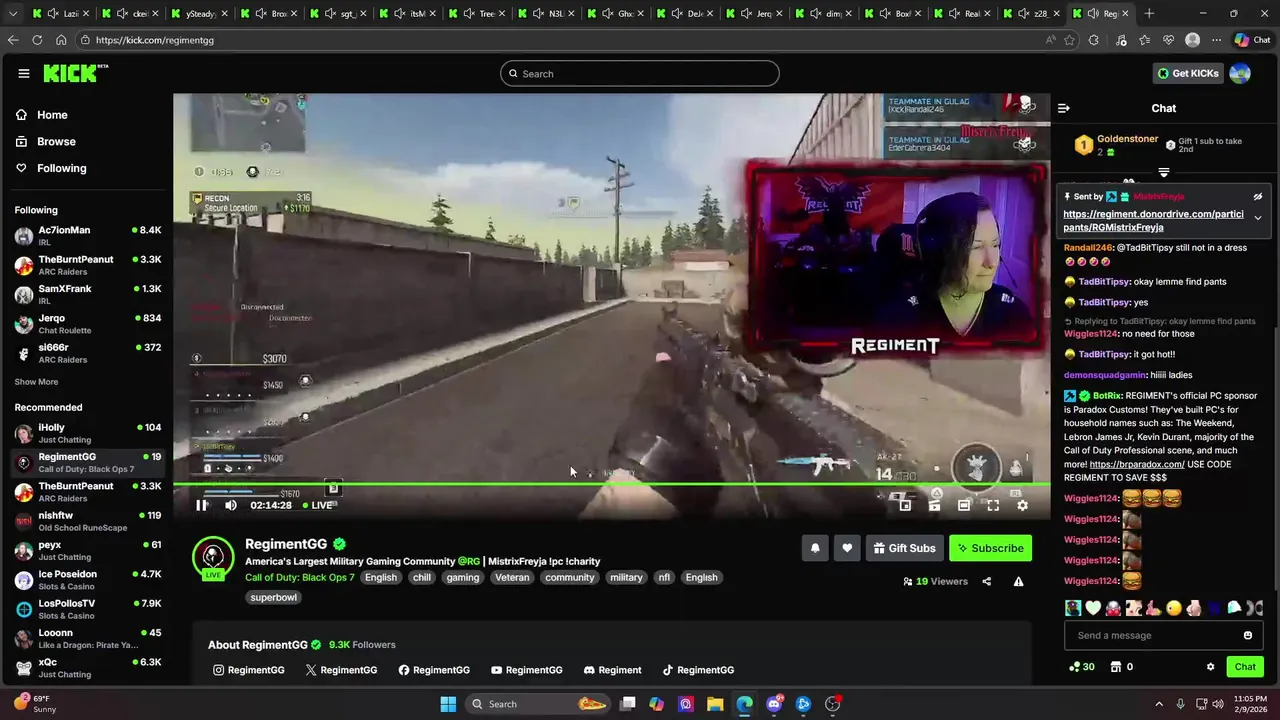Share the stream
1280x720 pixels.
[x=986, y=581]
